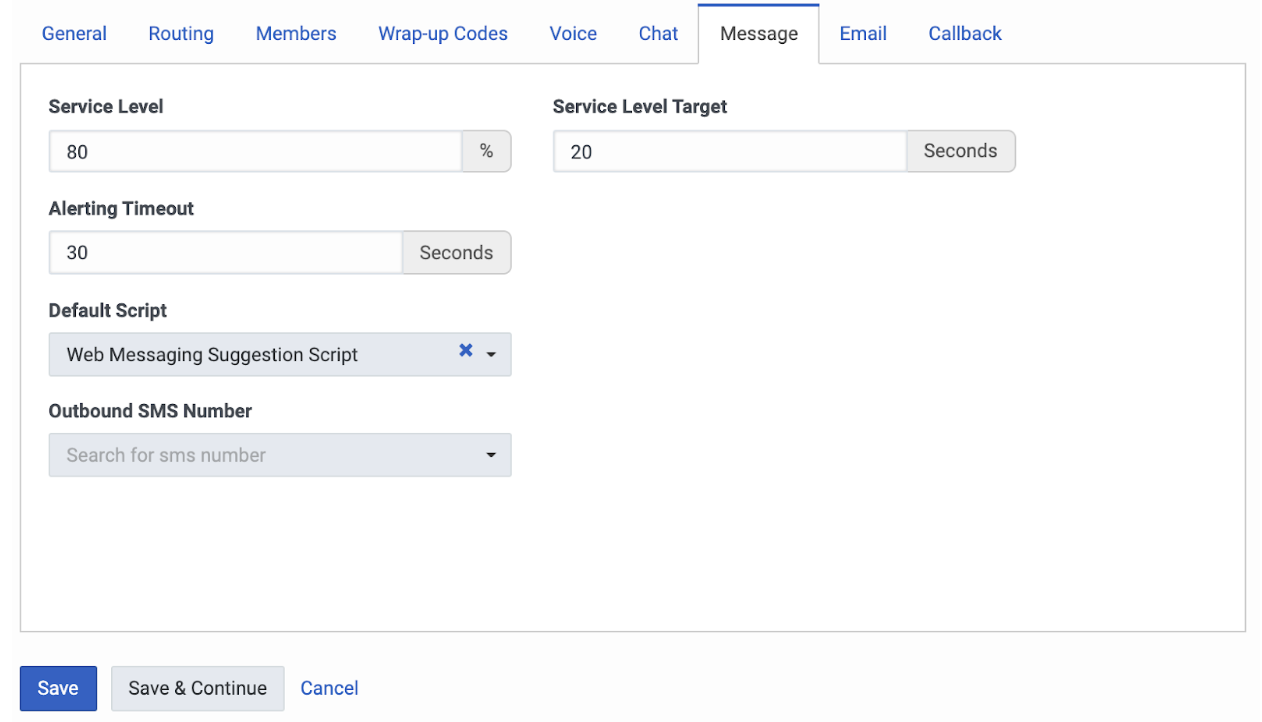Click the Outbound SMS Number heading
The image size is (1262, 722).
tap(150, 411)
